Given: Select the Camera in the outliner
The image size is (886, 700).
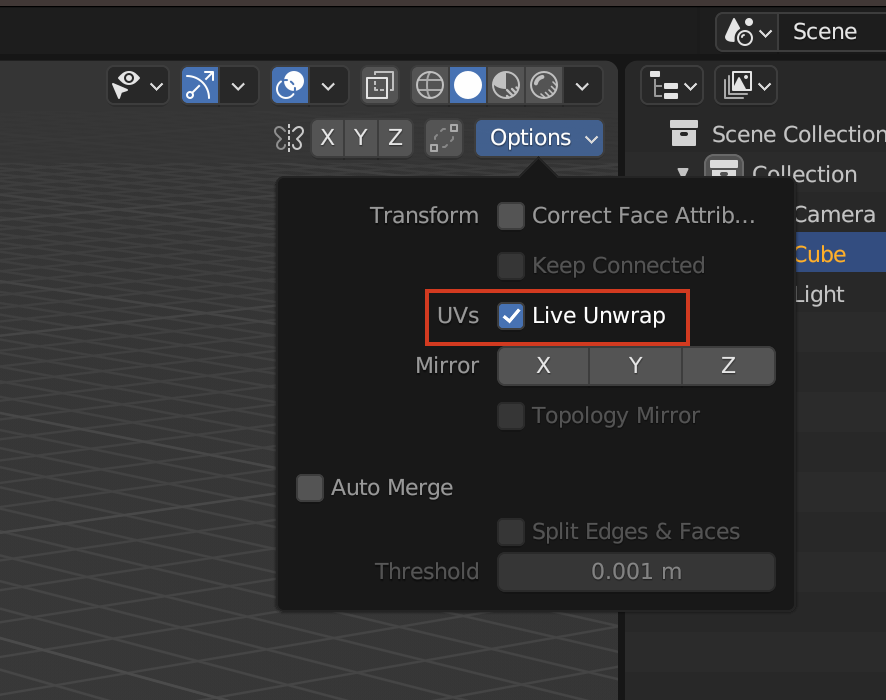Looking at the screenshot, I should coord(834,214).
